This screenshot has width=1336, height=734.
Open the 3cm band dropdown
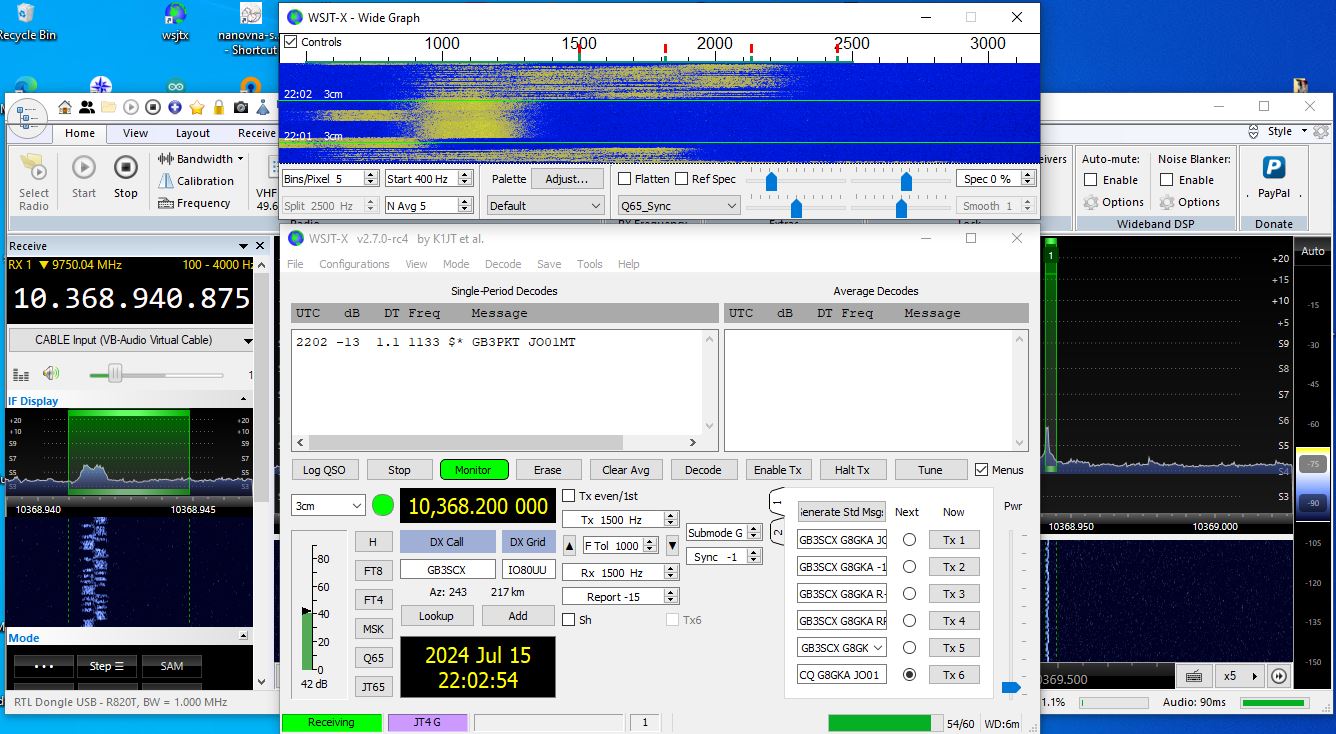click(328, 506)
